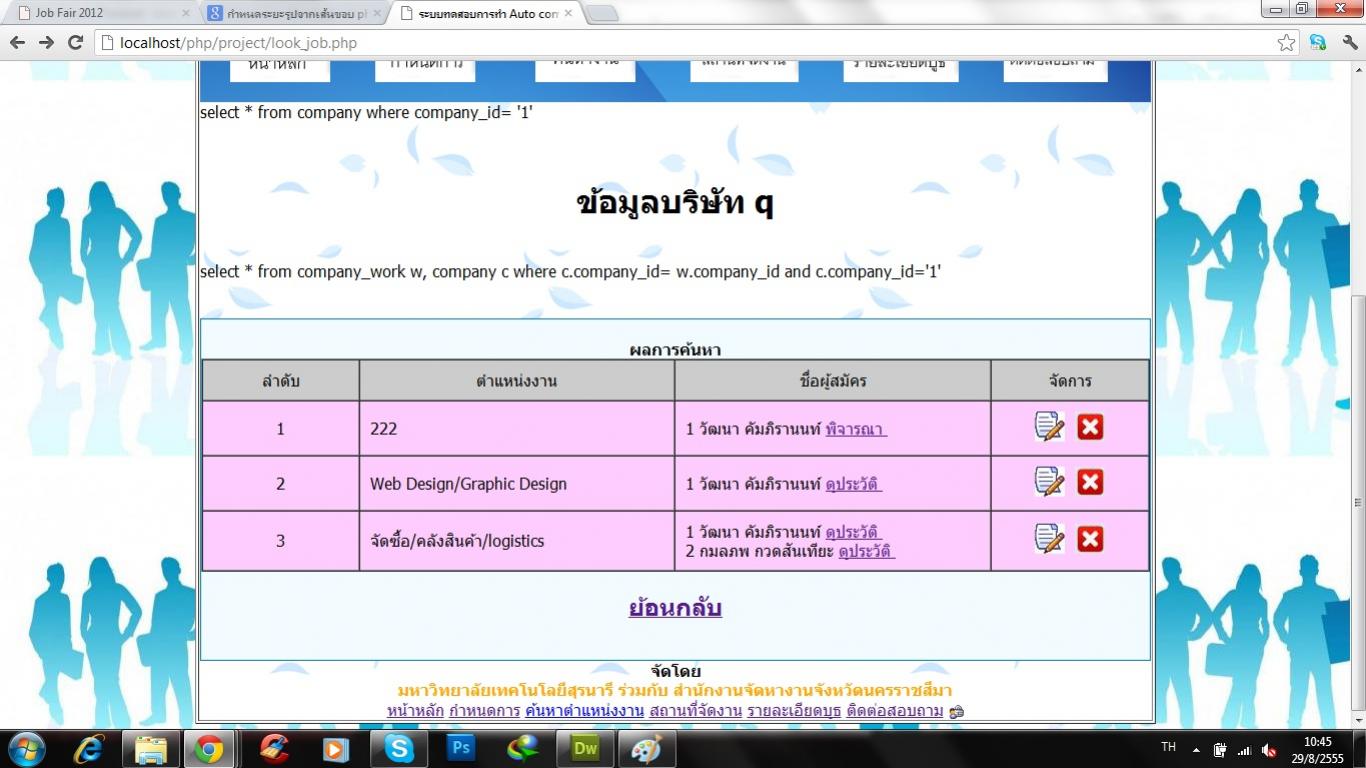
Task: Delete the Web Design/Graphic Design row
Action: [1090, 482]
